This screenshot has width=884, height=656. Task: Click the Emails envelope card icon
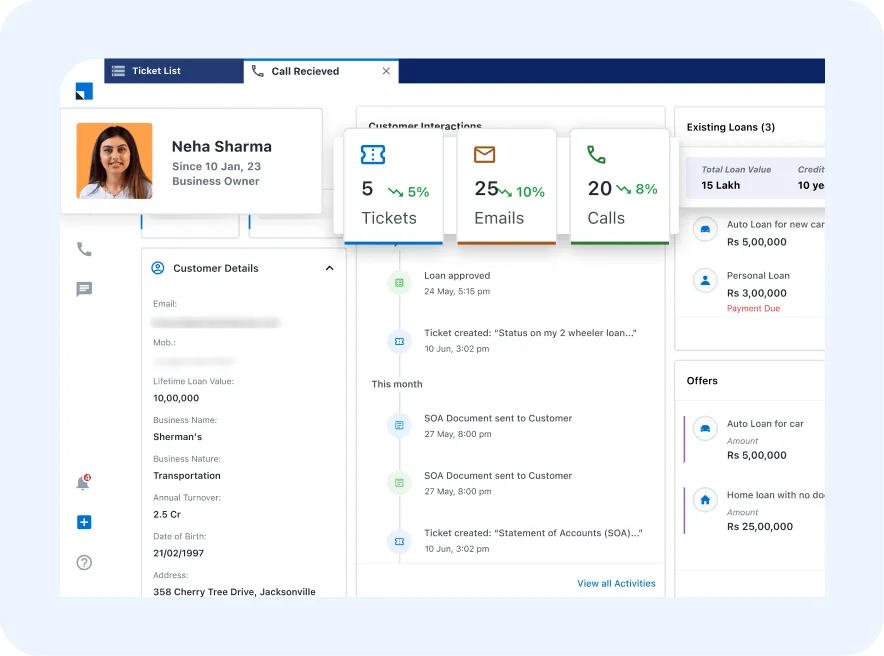[x=485, y=155]
